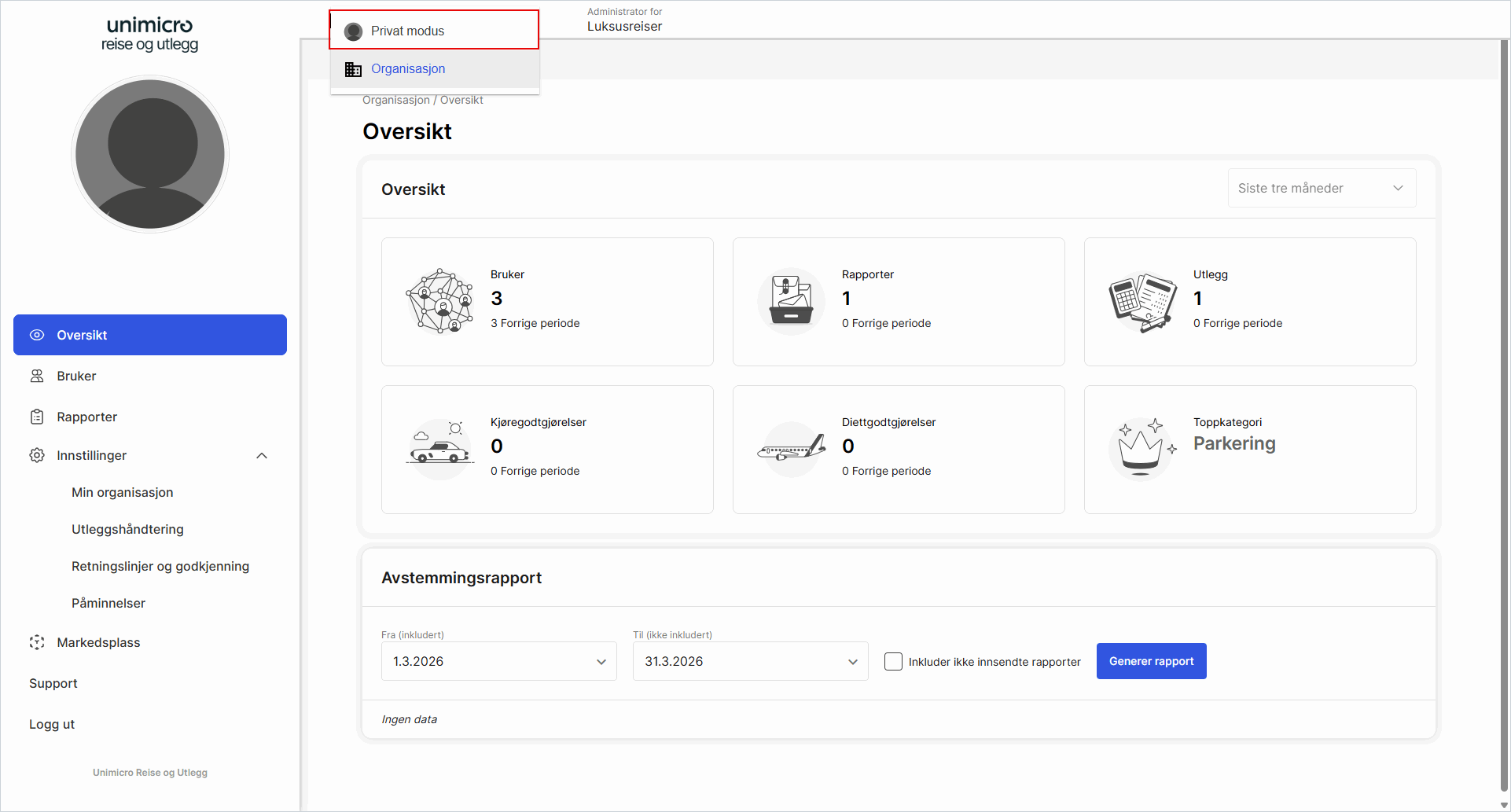This screenshot has width=1511, height=812.
Task: Click the building icon next to Organisasjon
Action: coord(354,69)
